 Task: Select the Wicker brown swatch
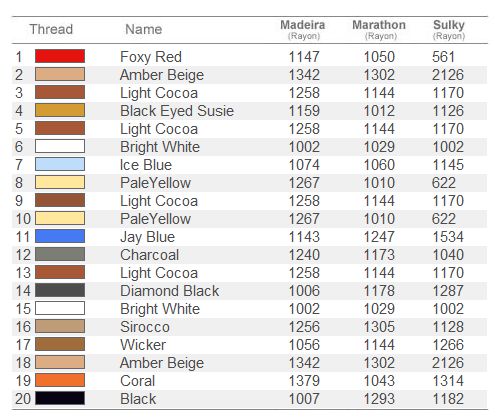(x=60, y=344)
